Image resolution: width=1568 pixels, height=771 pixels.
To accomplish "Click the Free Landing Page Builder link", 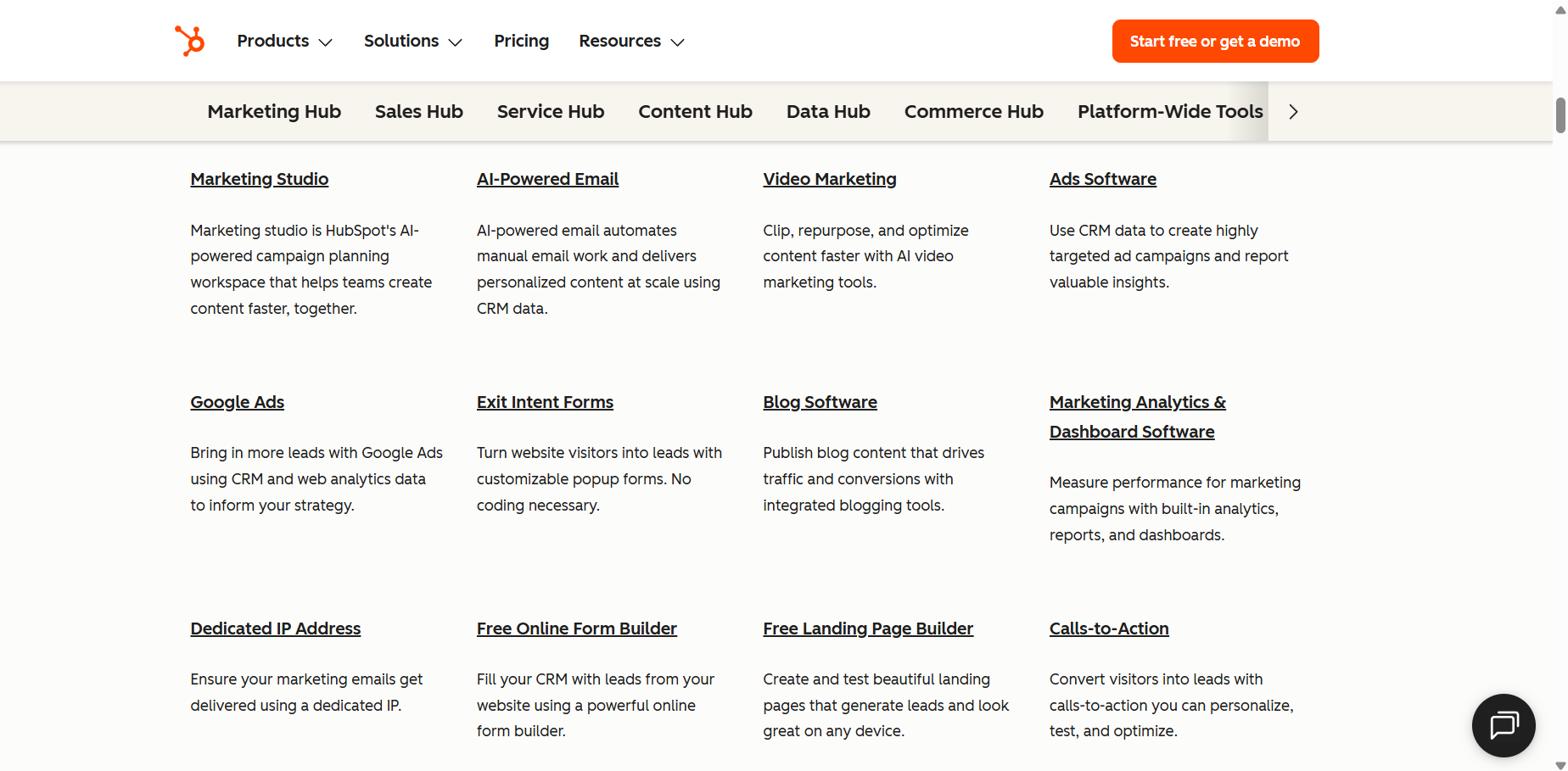I will [x=868, y=629].
